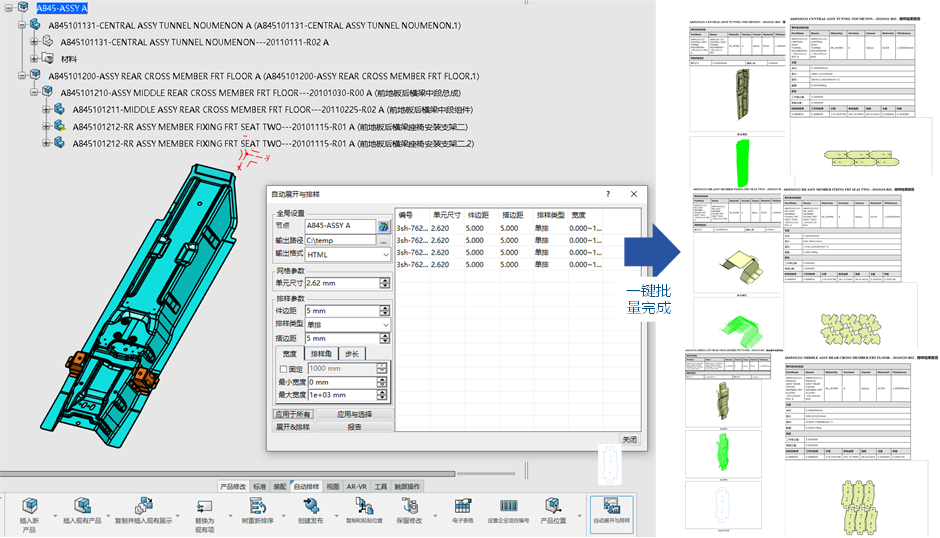940x538 pixels.
Task: Collapse the A845101200 rear cross member node
Action: click(x=23, y=76)
